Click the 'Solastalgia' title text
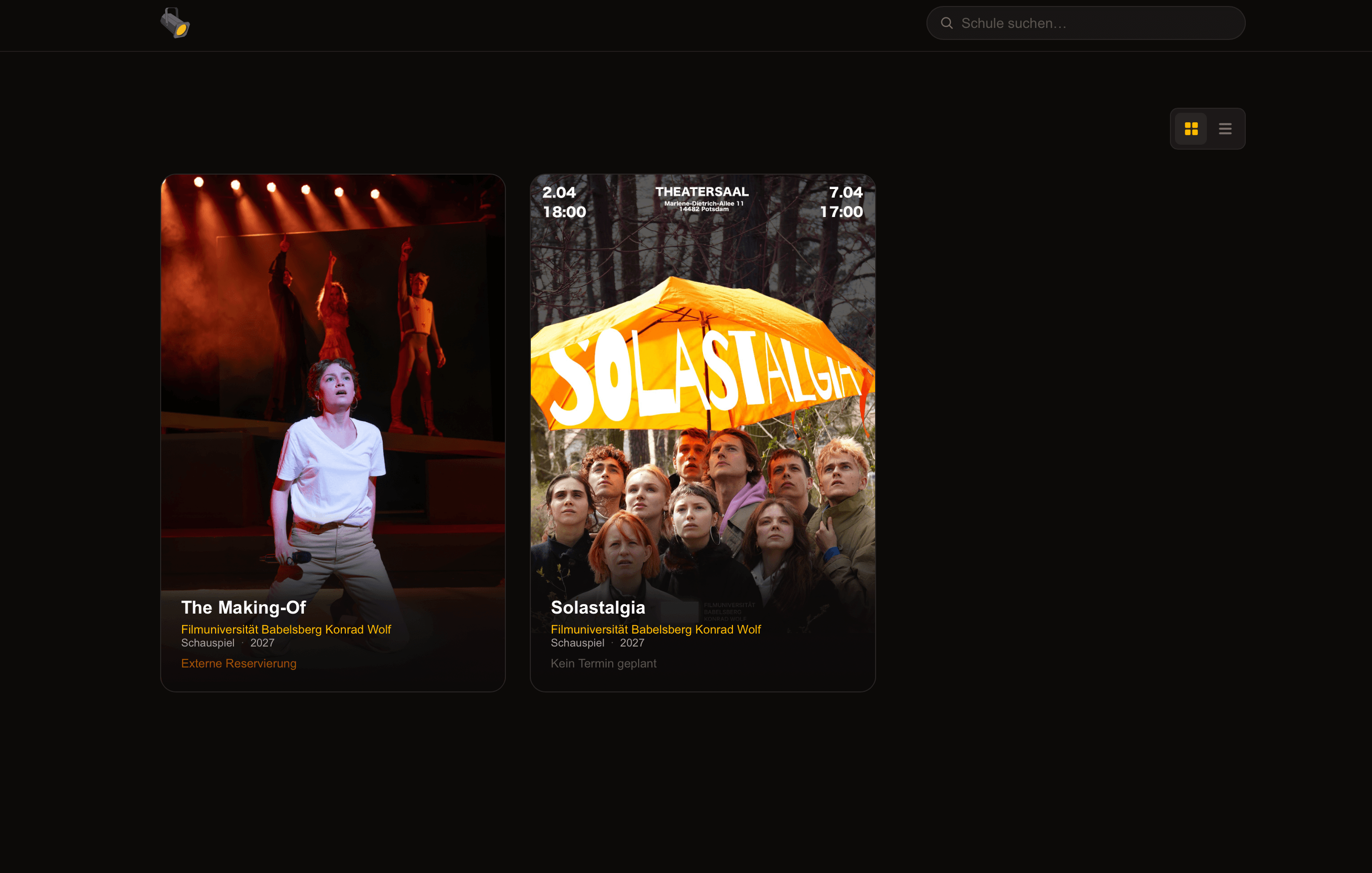The height and width of the screenshot is (873, 1372). click(x=598, y=608)
